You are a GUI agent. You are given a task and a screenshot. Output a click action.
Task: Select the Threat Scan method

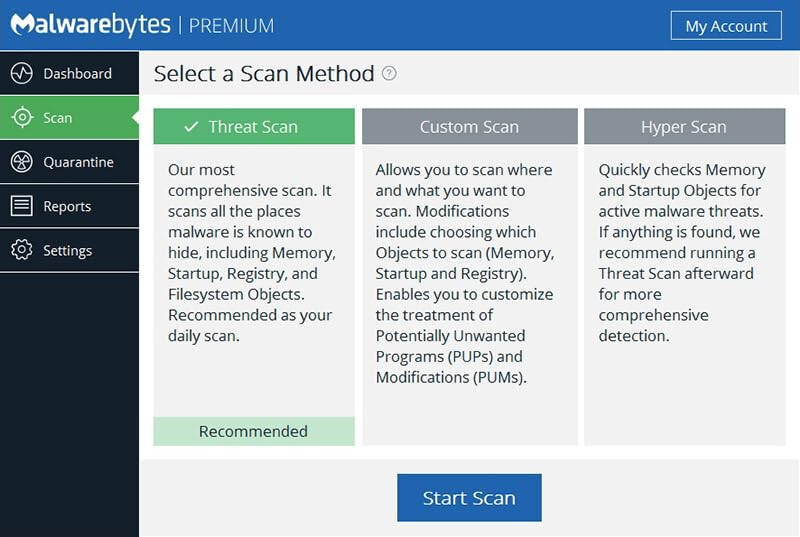point(254,127)
